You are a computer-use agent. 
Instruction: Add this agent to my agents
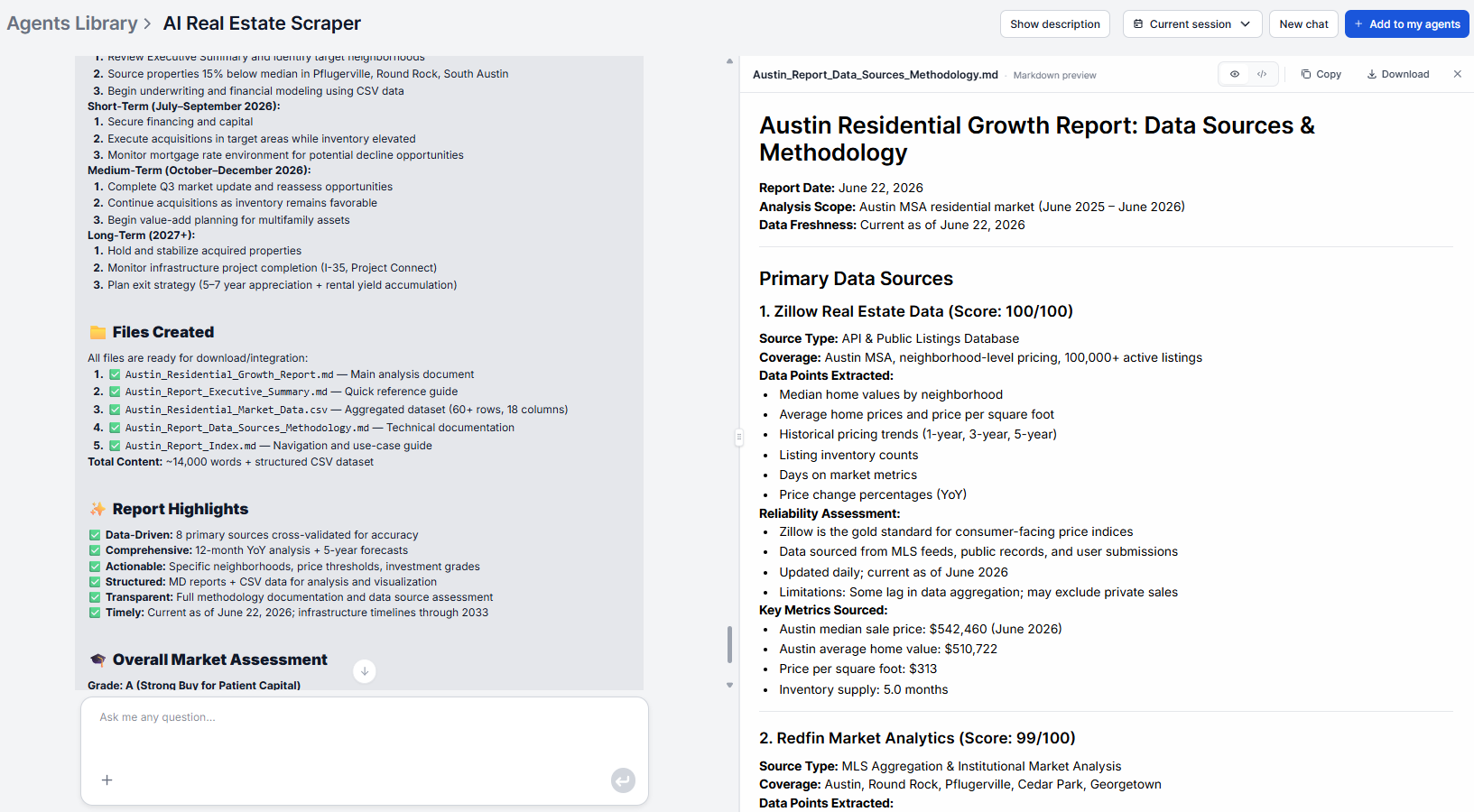point(1406,24)
